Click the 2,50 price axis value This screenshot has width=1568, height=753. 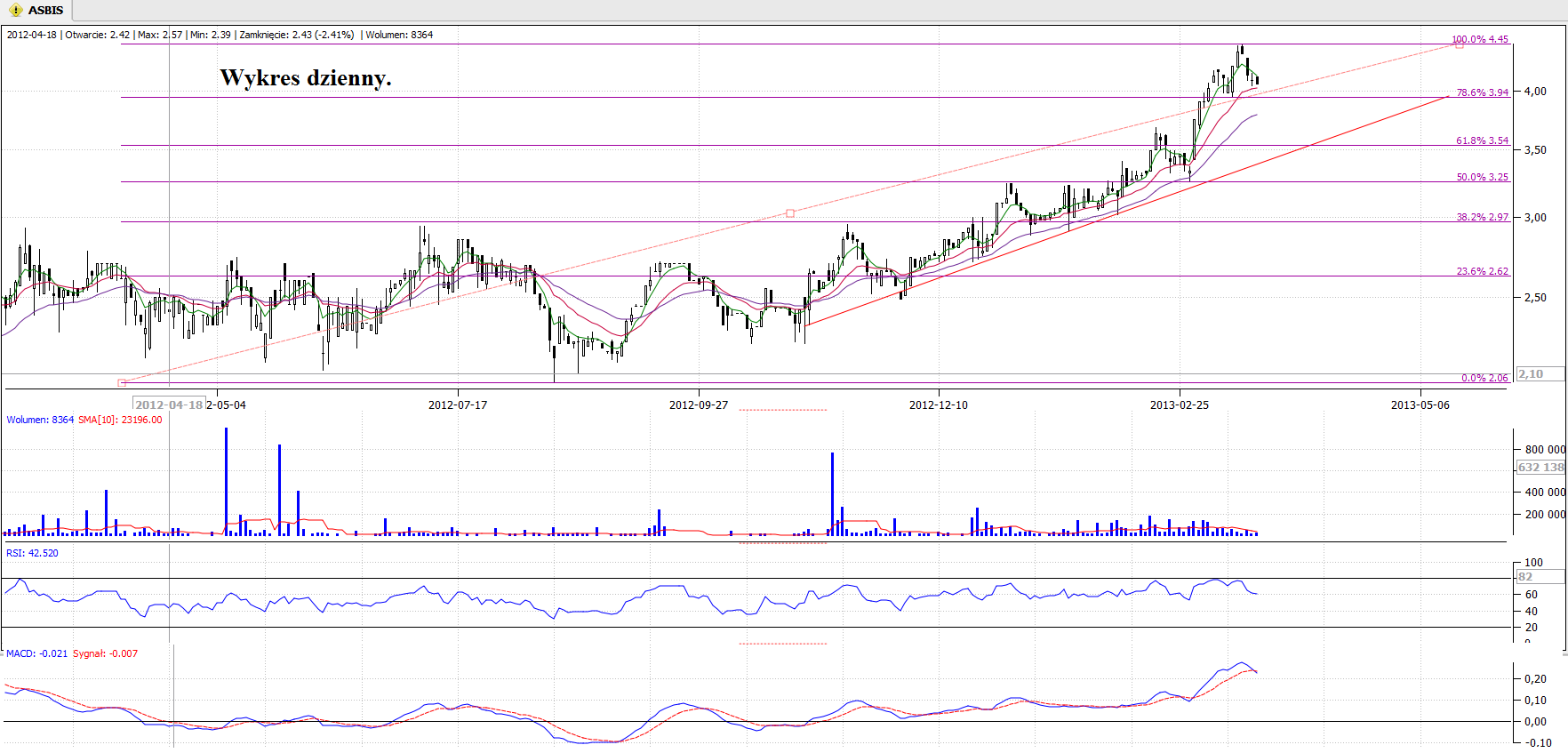(x=1535, y=298)
